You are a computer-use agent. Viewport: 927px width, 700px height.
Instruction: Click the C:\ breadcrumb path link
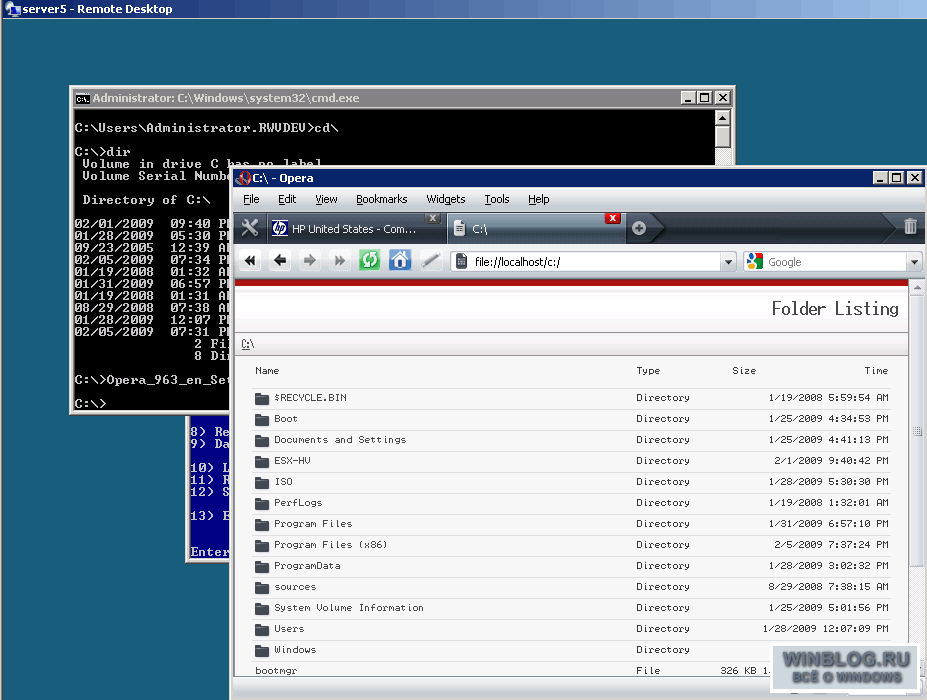pos(248,344)
